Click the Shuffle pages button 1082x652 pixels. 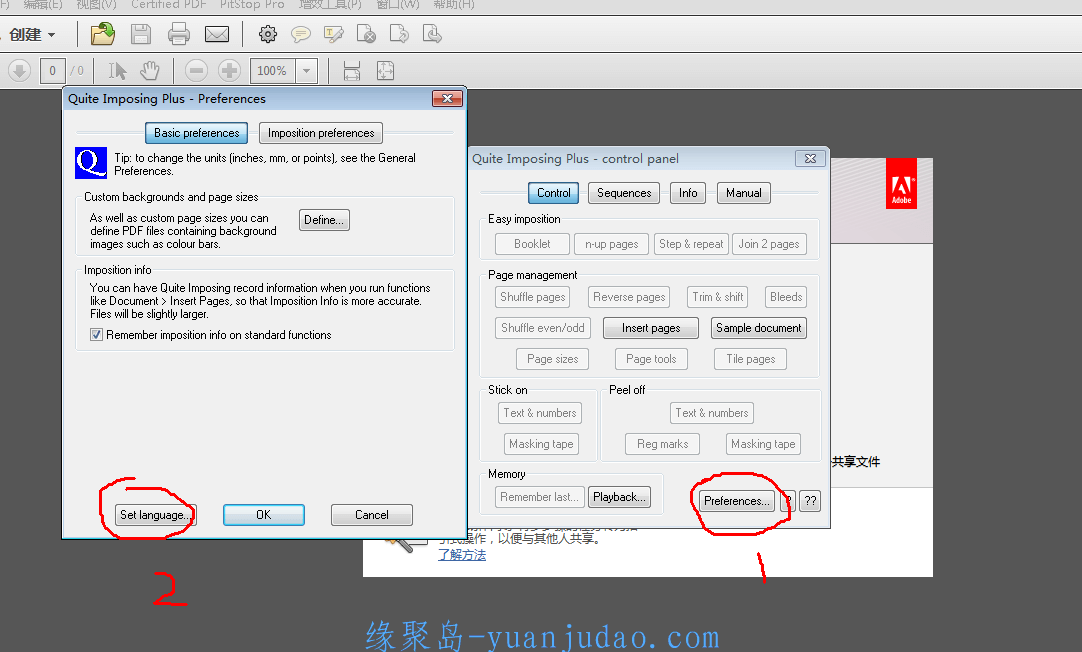pos(532,297)
